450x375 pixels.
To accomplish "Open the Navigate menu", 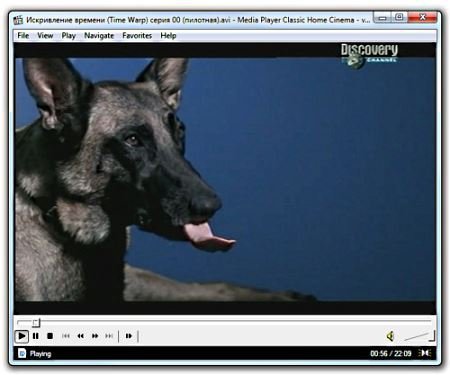I will point(99,36).
